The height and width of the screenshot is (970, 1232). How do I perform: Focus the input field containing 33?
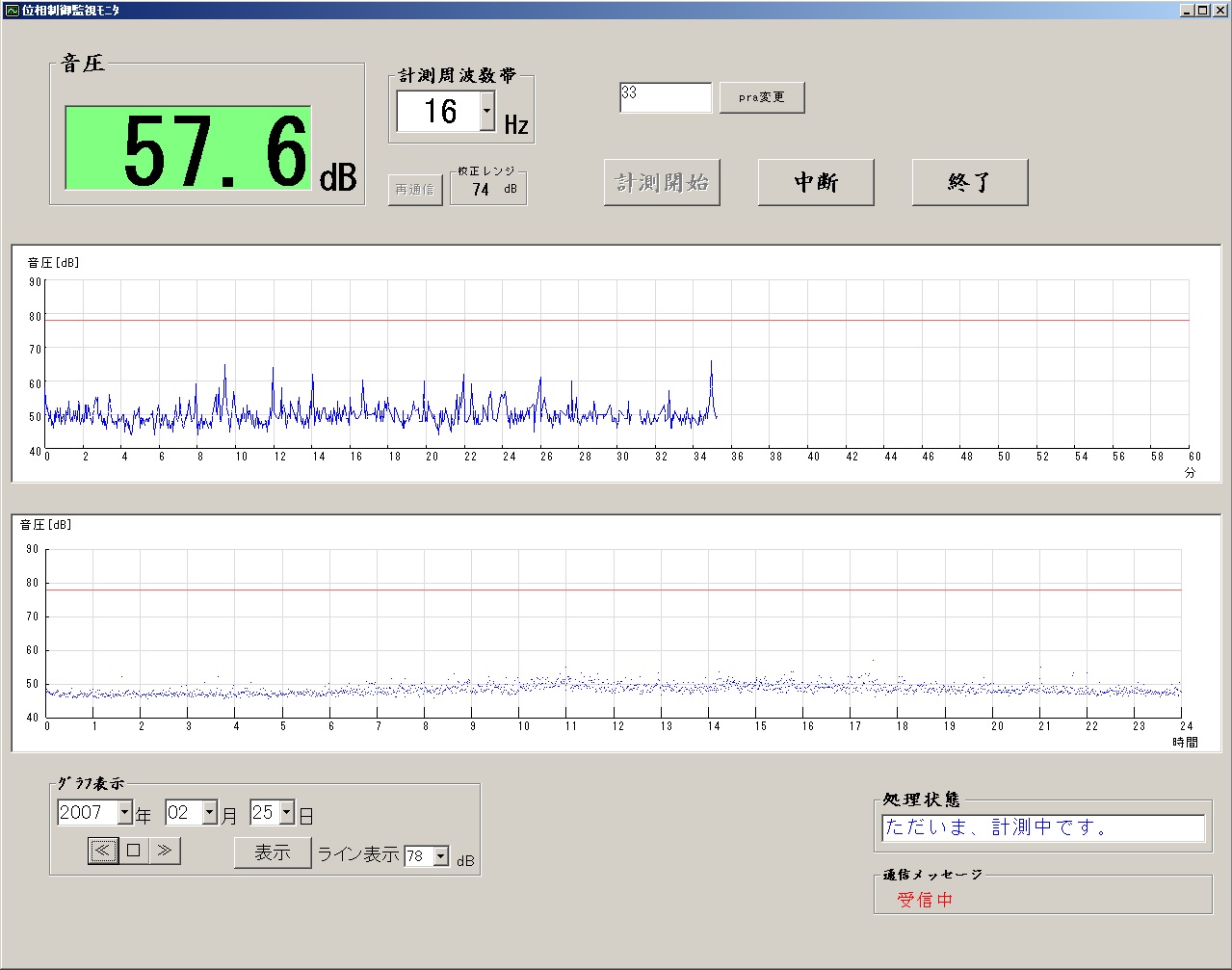tap(666, 97)
